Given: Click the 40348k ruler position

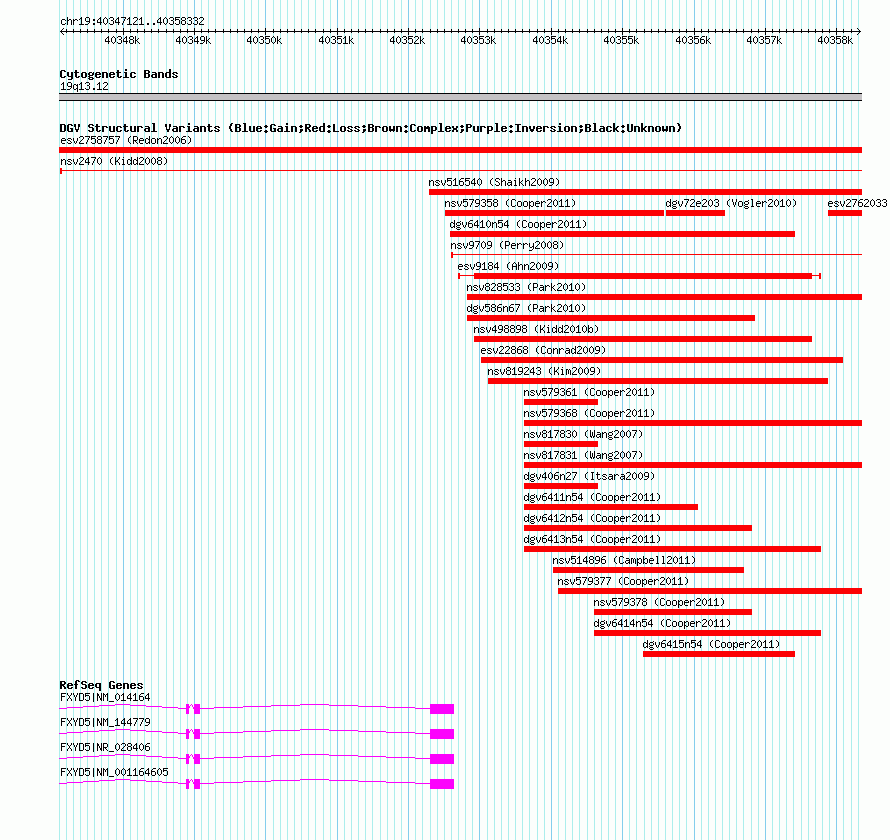Looking at the screenshot, I should click(122, 40).
